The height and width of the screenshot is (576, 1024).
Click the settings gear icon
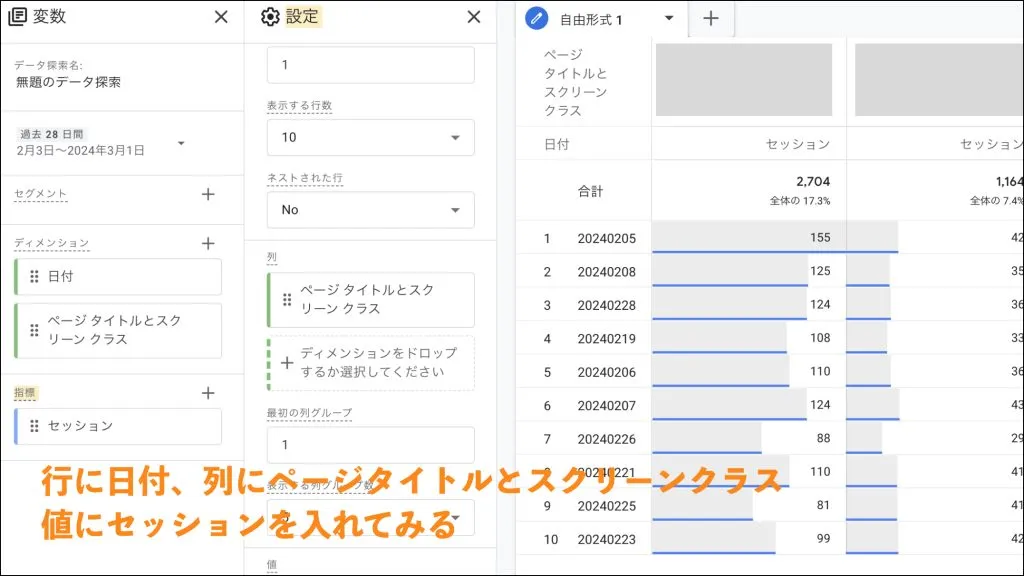[270, 17]
